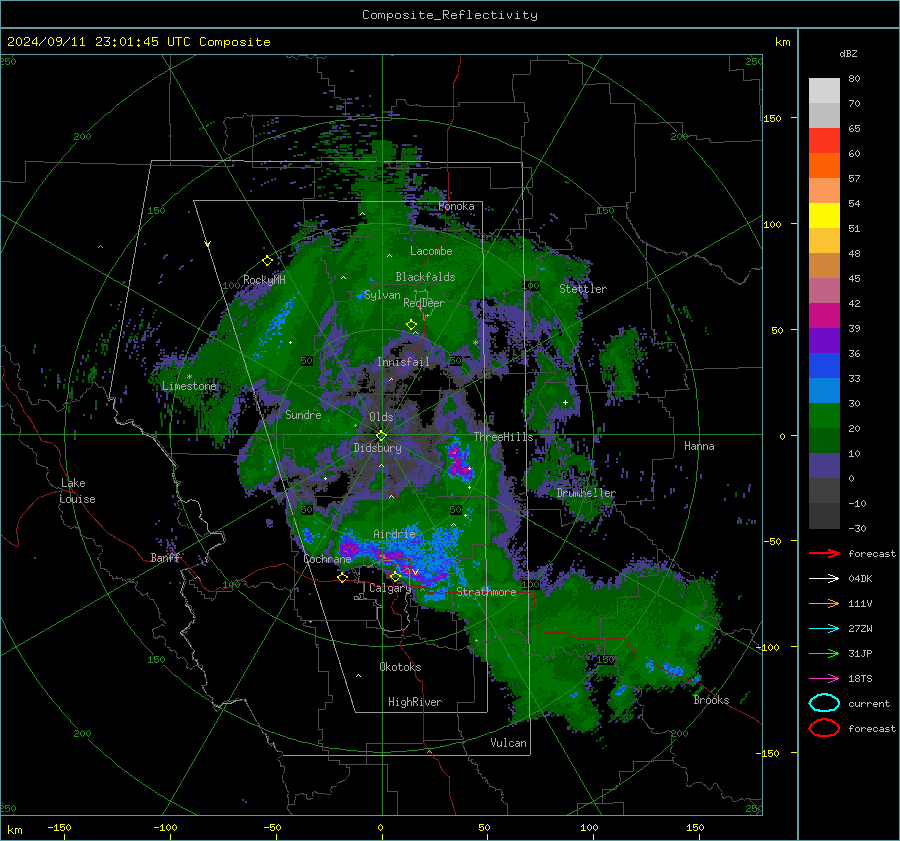Click the 80 dBZ light grey swatch
Screen dimensions: 900x841
(824, 90)
